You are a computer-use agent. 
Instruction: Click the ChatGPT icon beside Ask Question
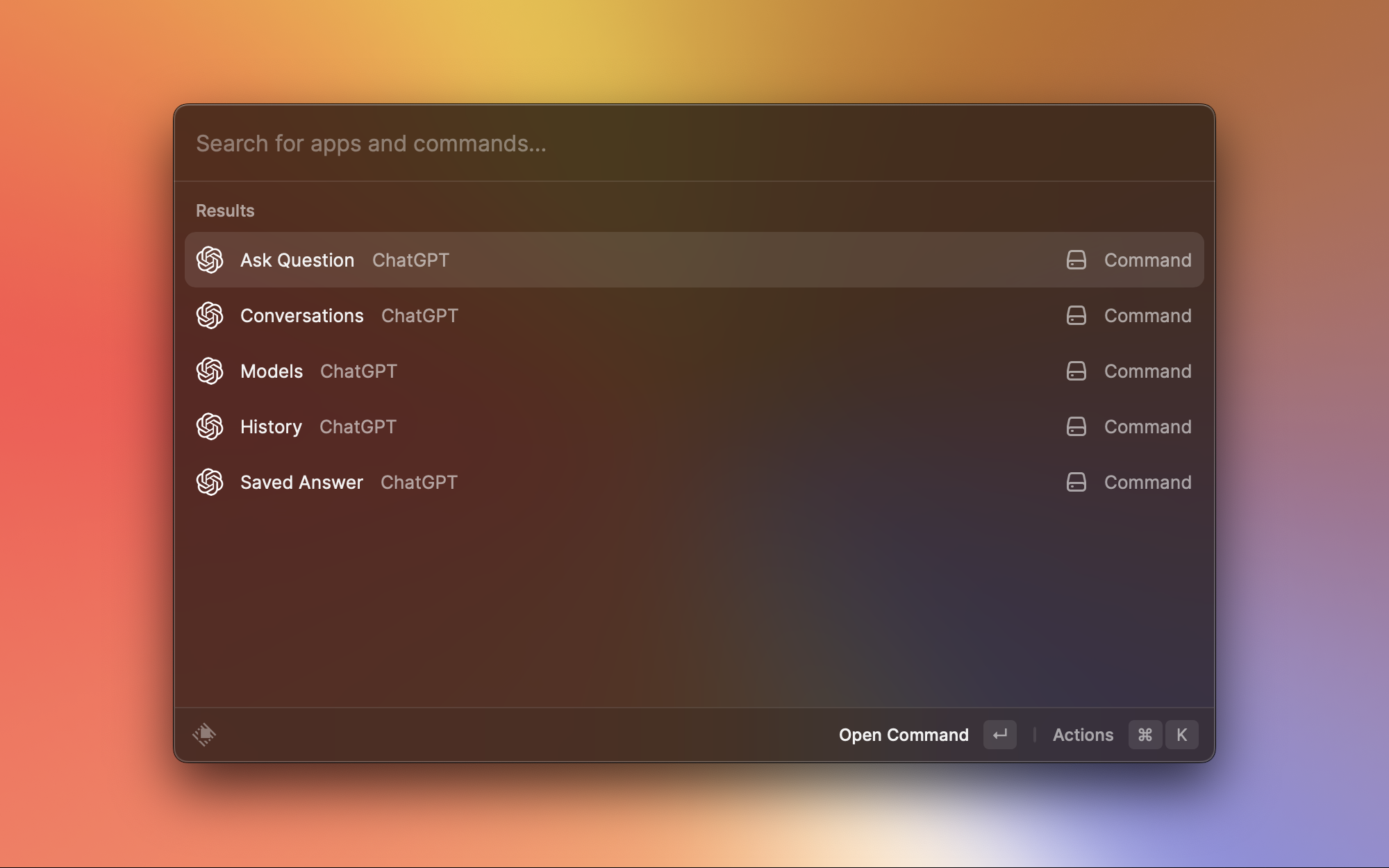210,260
